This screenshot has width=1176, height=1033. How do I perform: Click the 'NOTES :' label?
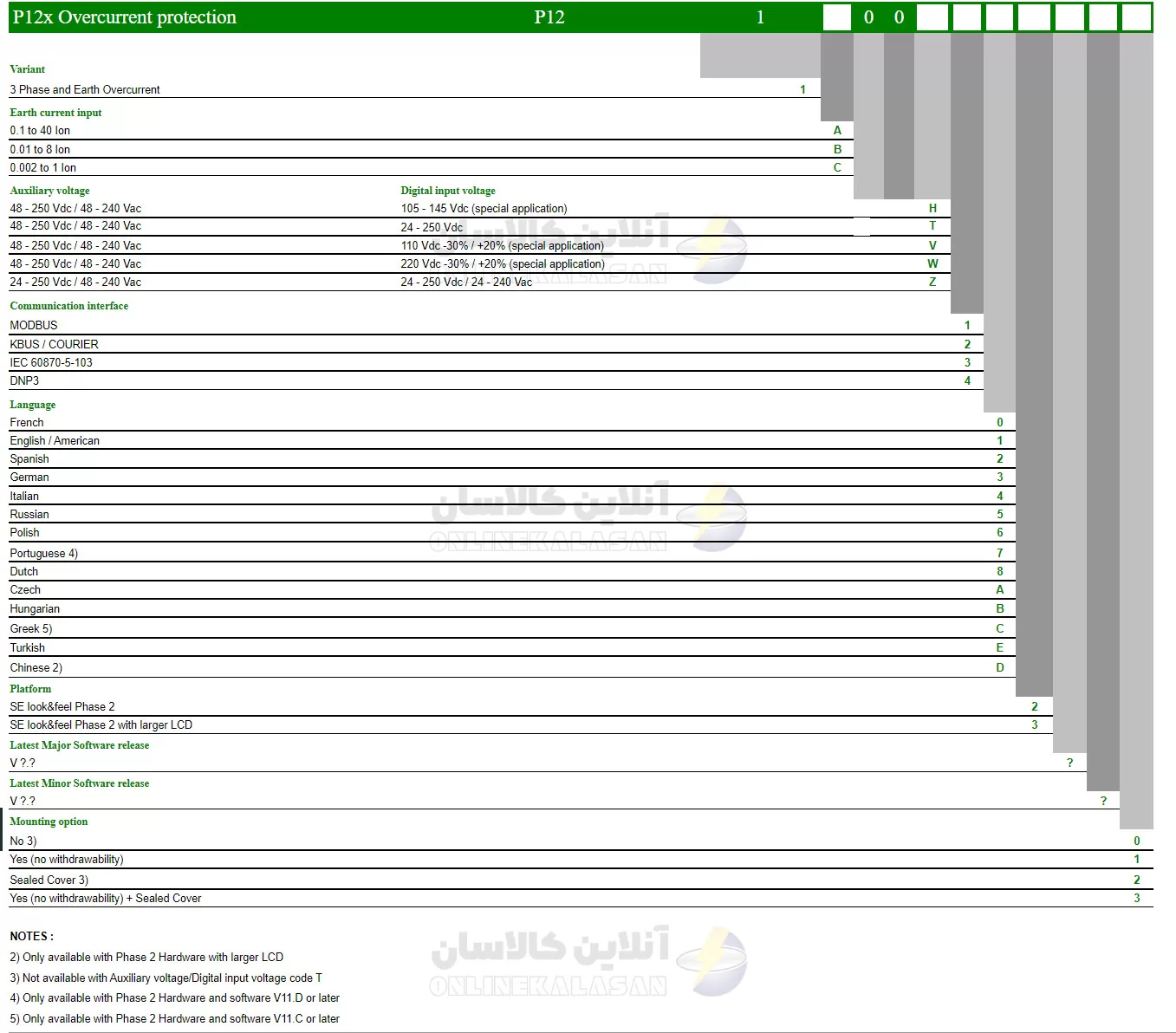(31, 936)
